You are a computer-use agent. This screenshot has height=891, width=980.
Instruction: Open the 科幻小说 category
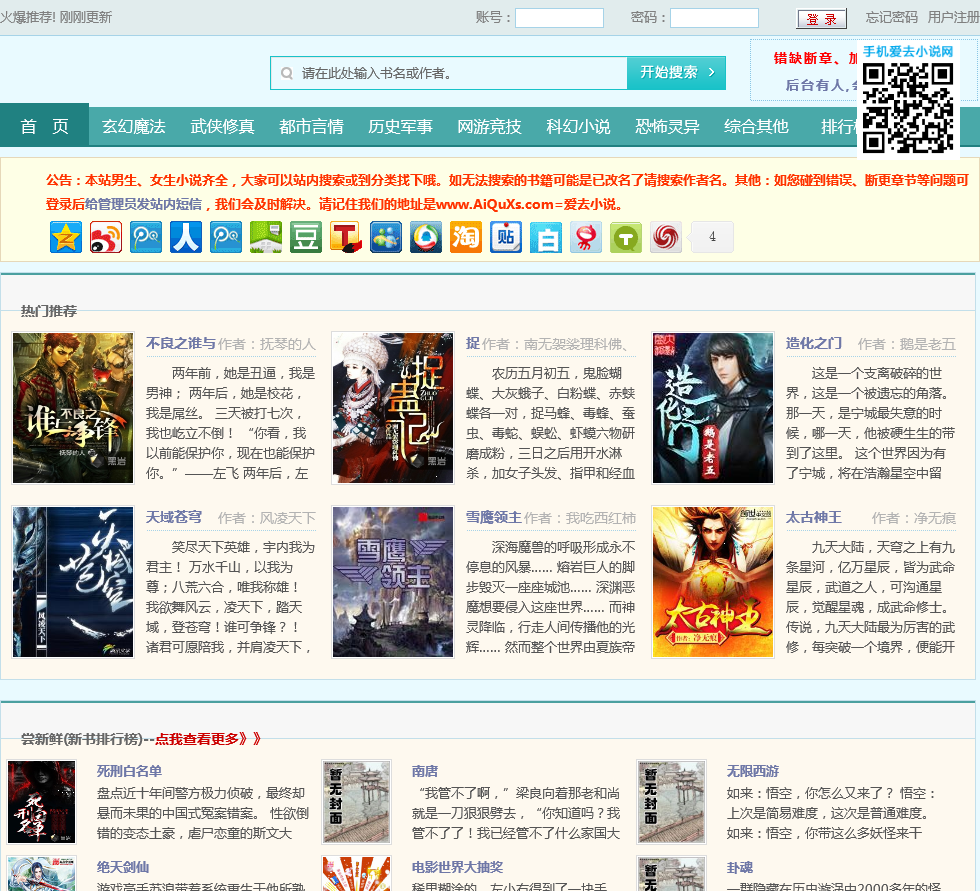click(x=578, y=126)
